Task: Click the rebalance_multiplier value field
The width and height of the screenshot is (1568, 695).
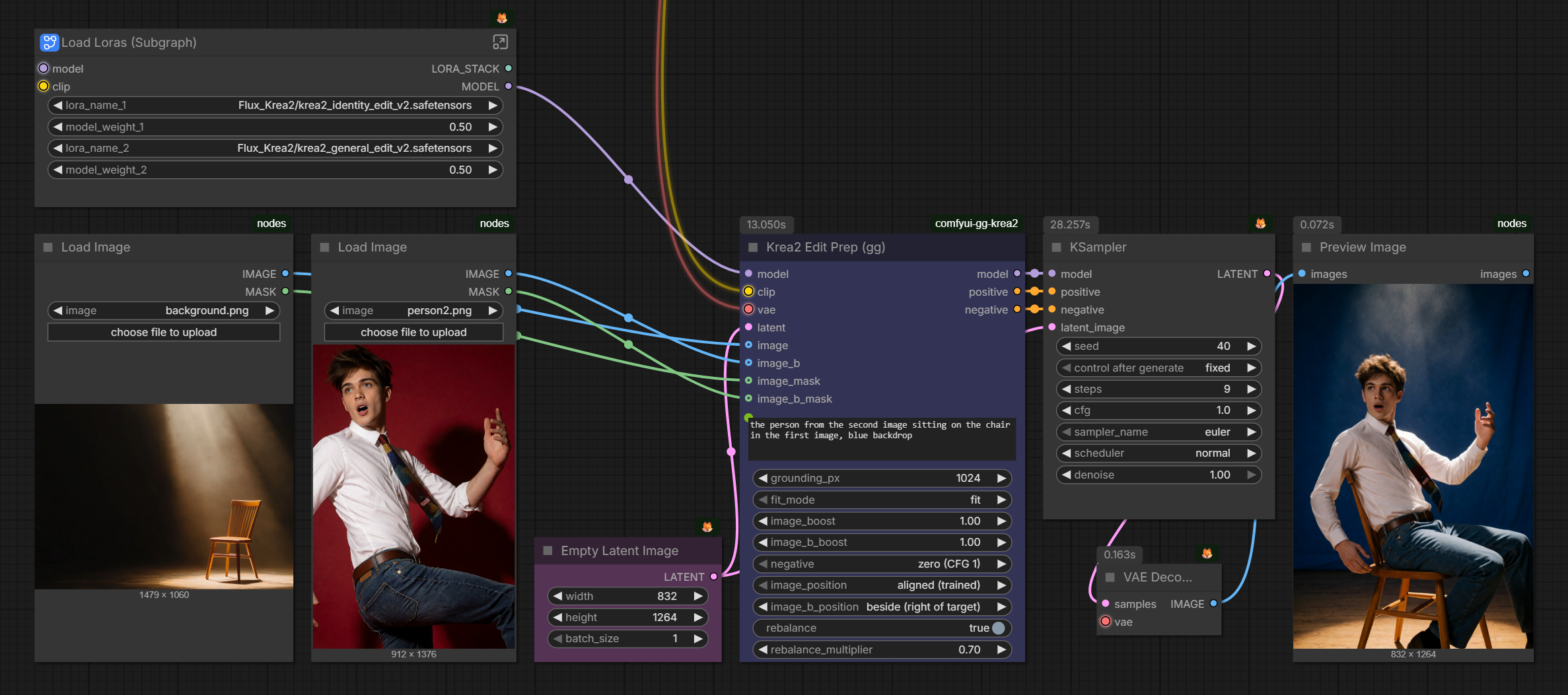Action: pyautogui.click(x=882, y=650)
